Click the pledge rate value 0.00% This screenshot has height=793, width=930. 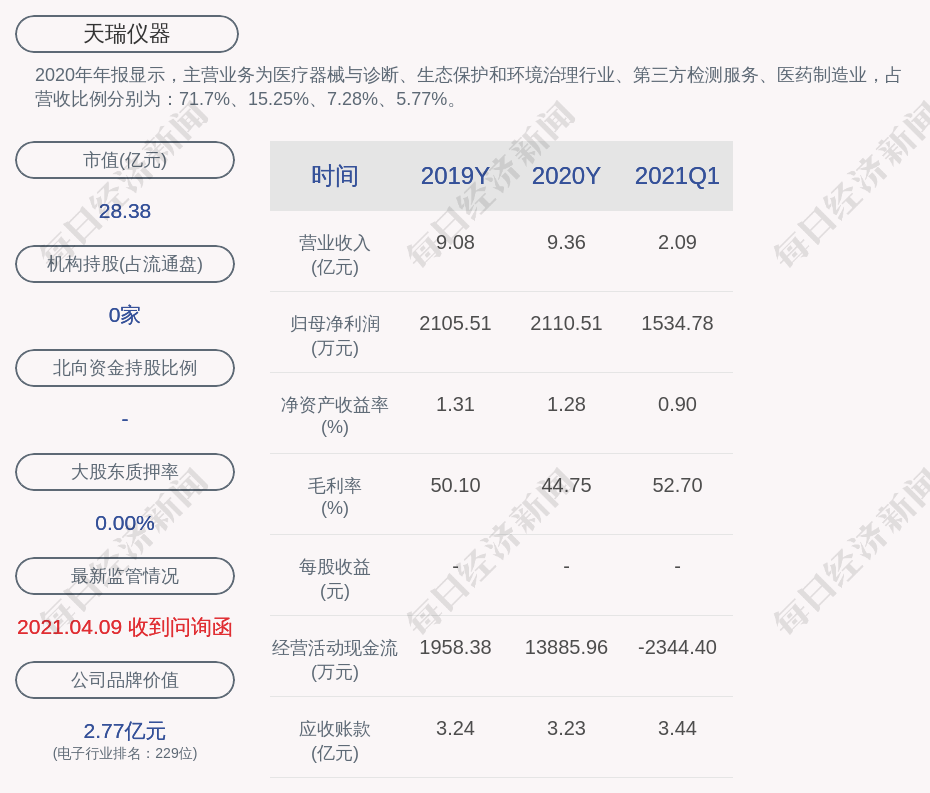[x=125, y=523]
